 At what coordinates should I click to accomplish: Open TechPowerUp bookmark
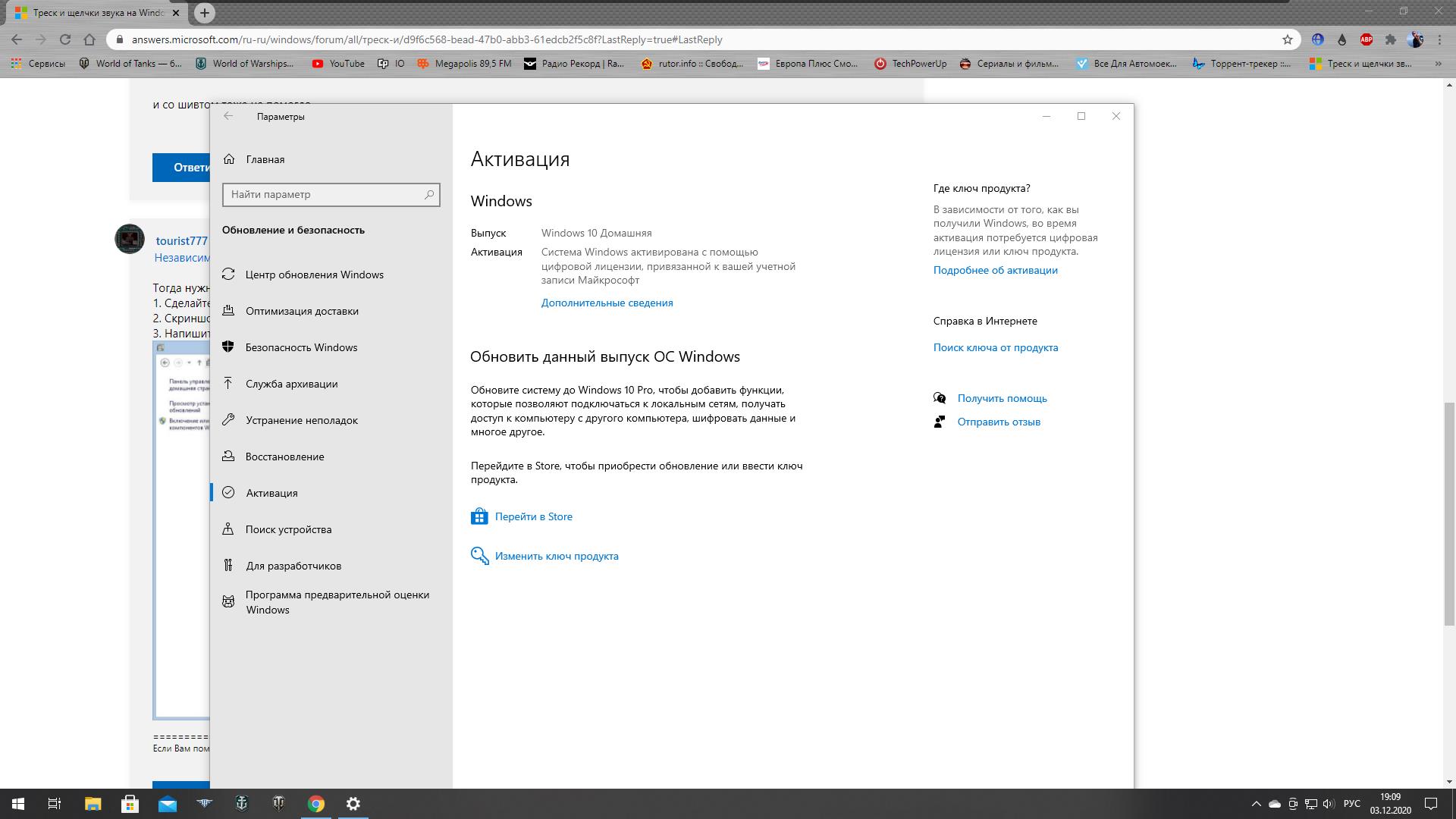[x=910, y=64]
